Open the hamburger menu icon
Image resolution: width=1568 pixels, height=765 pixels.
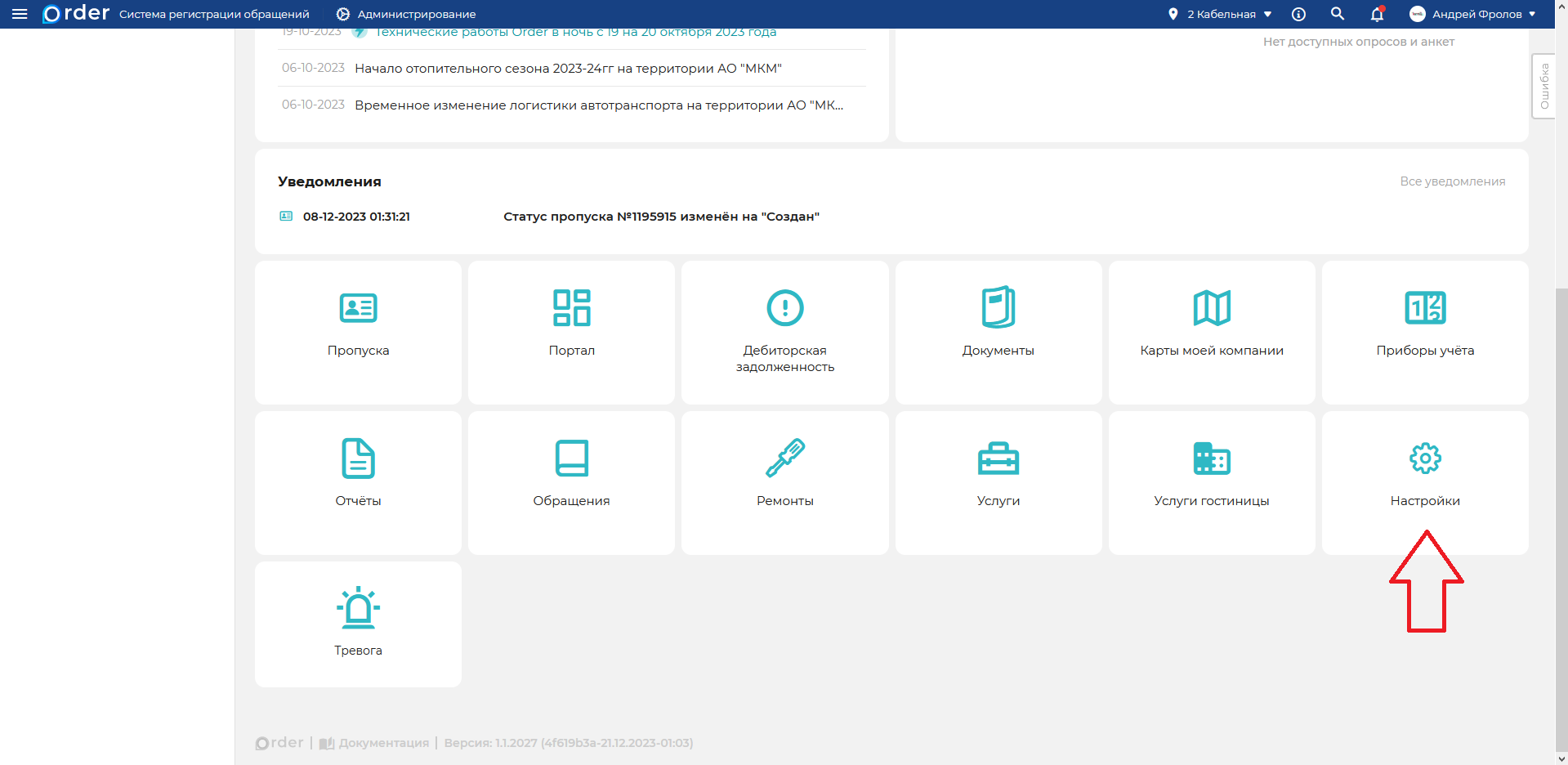tap(20, 14)
